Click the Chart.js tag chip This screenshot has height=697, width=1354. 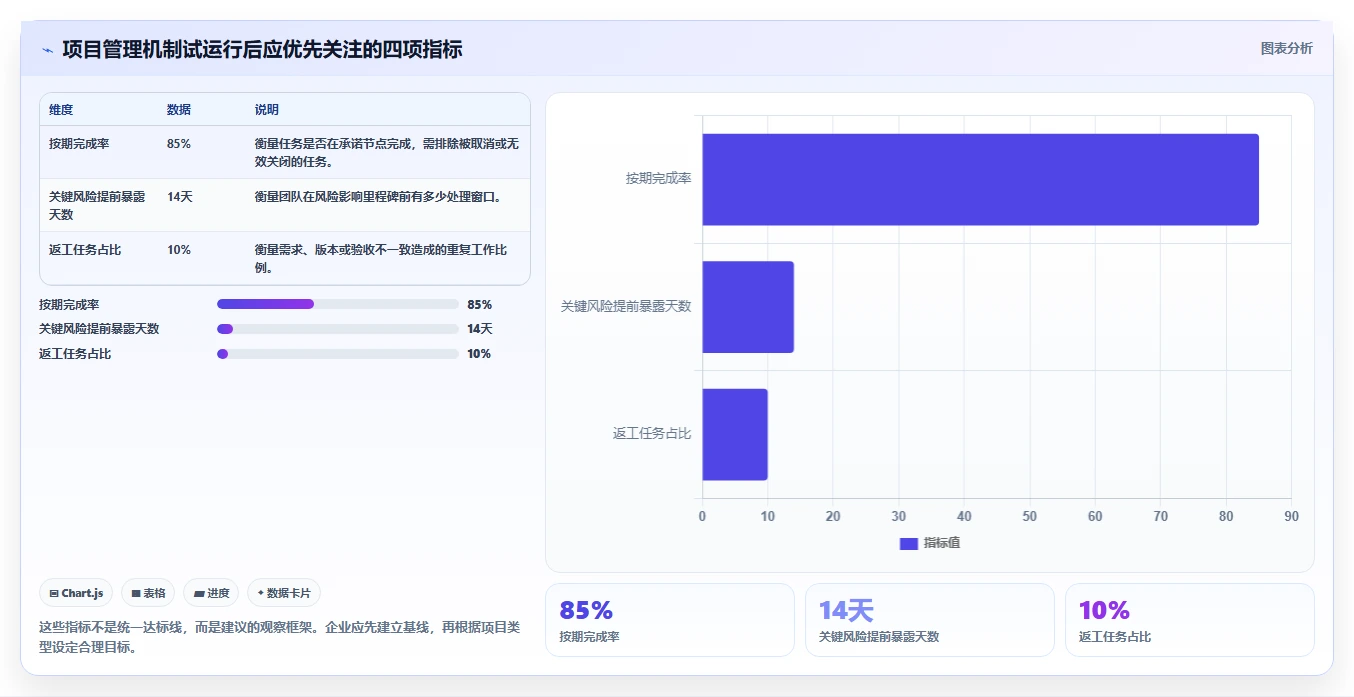pyautogui.click(x=77, y=593)
